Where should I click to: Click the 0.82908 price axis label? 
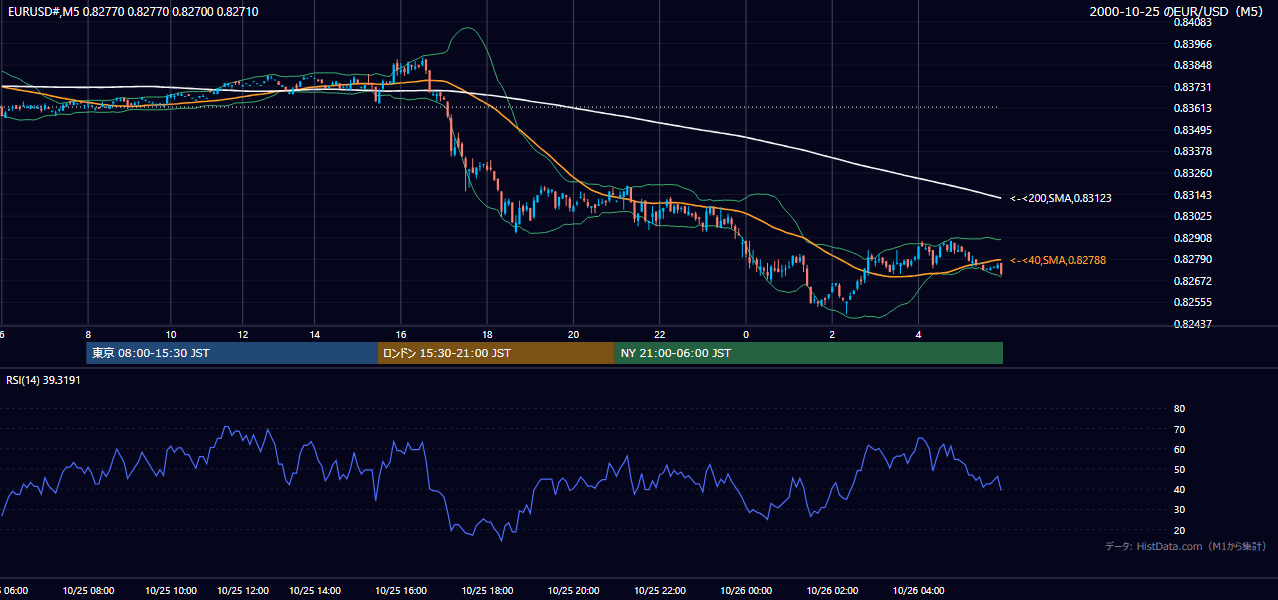(1192, 238)
